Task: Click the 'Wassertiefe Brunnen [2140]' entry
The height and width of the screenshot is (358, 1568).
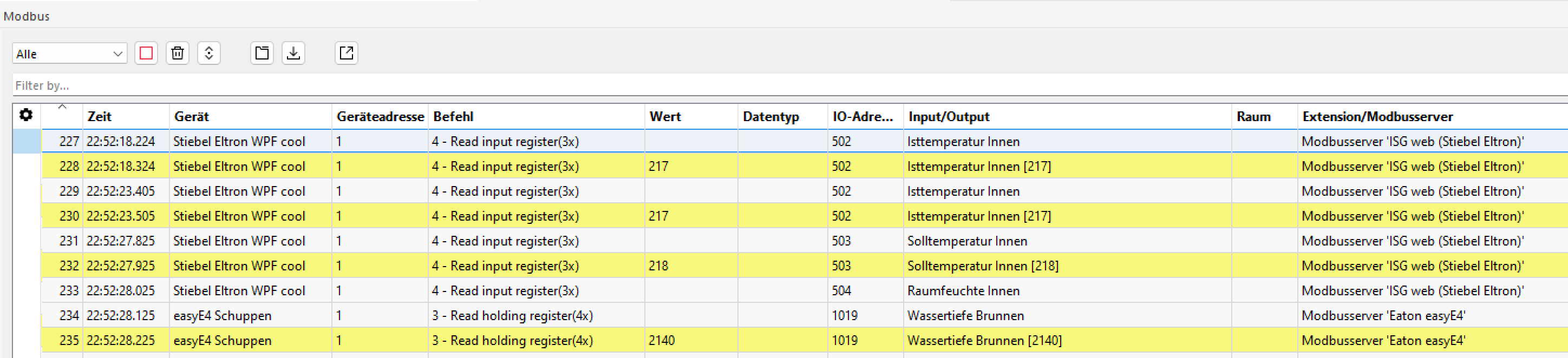Action: pyautogui.click(x=984, y=341)
